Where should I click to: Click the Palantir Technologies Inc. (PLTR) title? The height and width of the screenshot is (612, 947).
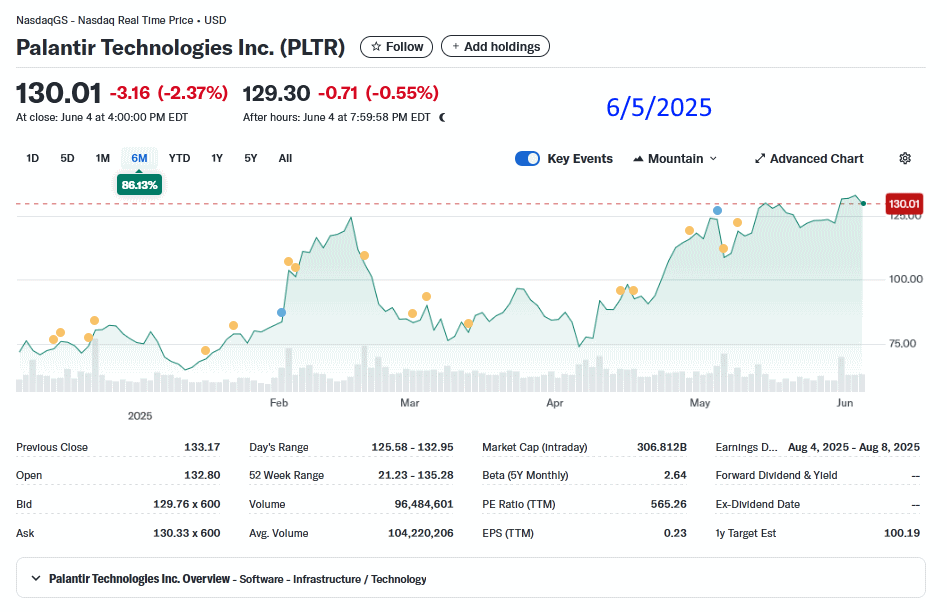[x=181, y=47]
